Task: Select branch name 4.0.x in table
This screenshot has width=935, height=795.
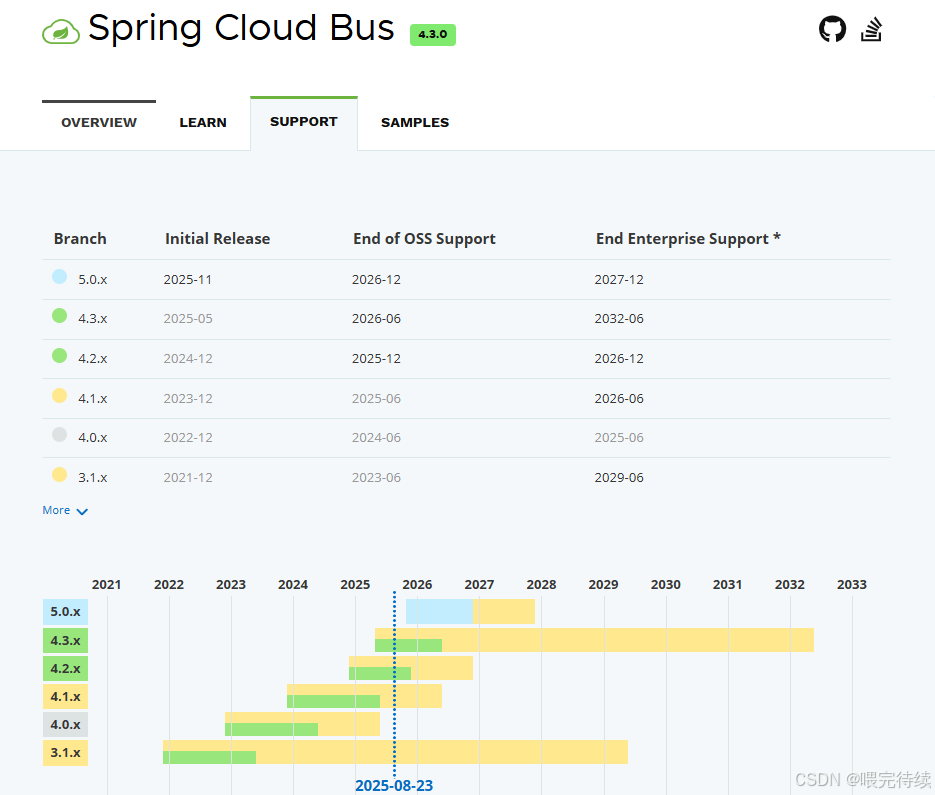Action: pyautogui.click(x=92, y=438)
